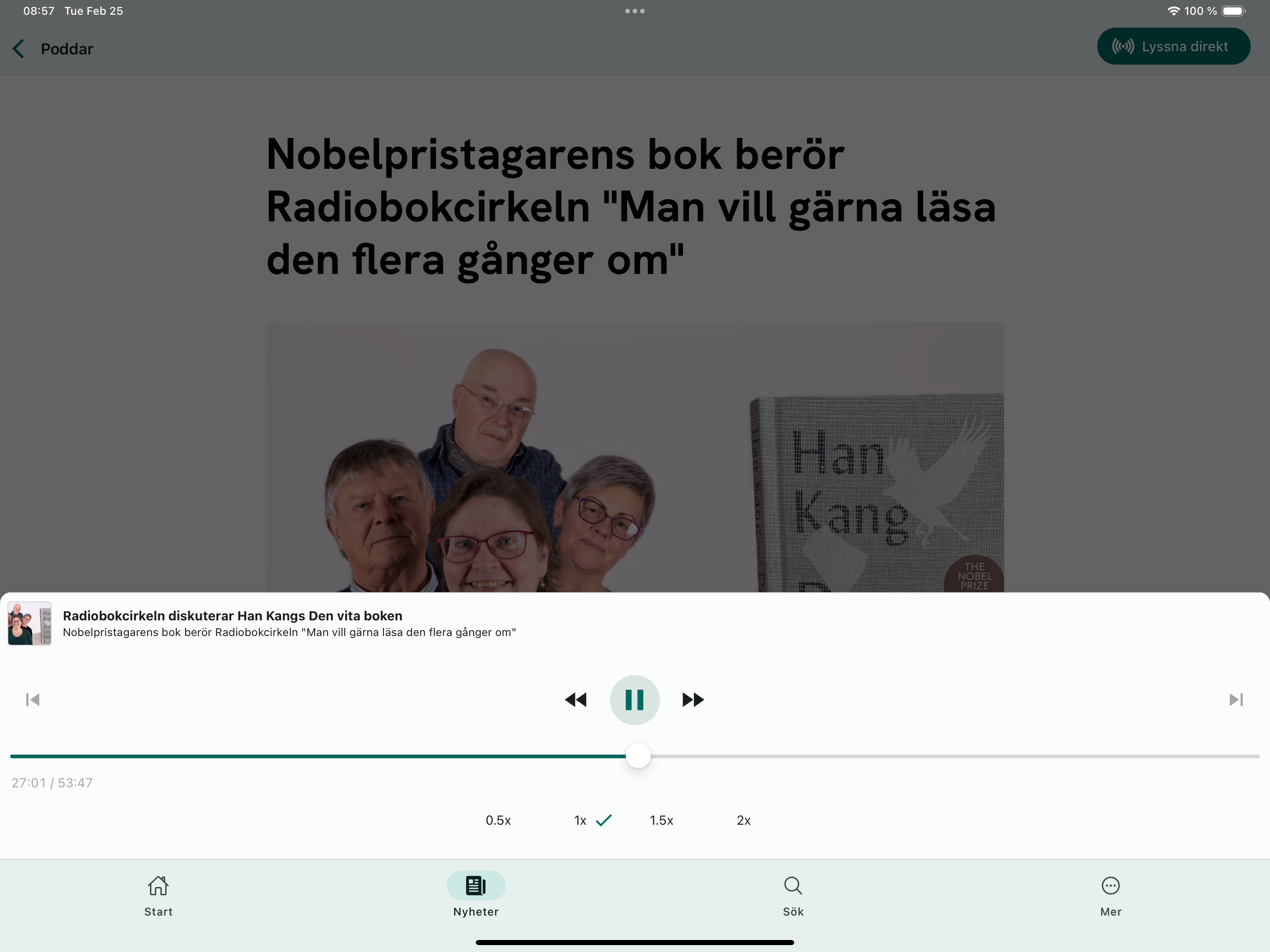Skip to previous track icon

(x=33, y=700)
